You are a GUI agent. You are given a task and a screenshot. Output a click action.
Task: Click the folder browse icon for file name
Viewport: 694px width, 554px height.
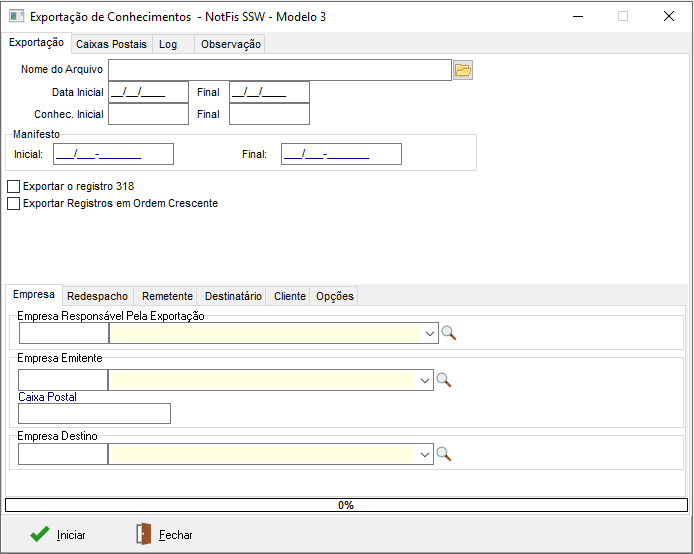click(462, 70)
